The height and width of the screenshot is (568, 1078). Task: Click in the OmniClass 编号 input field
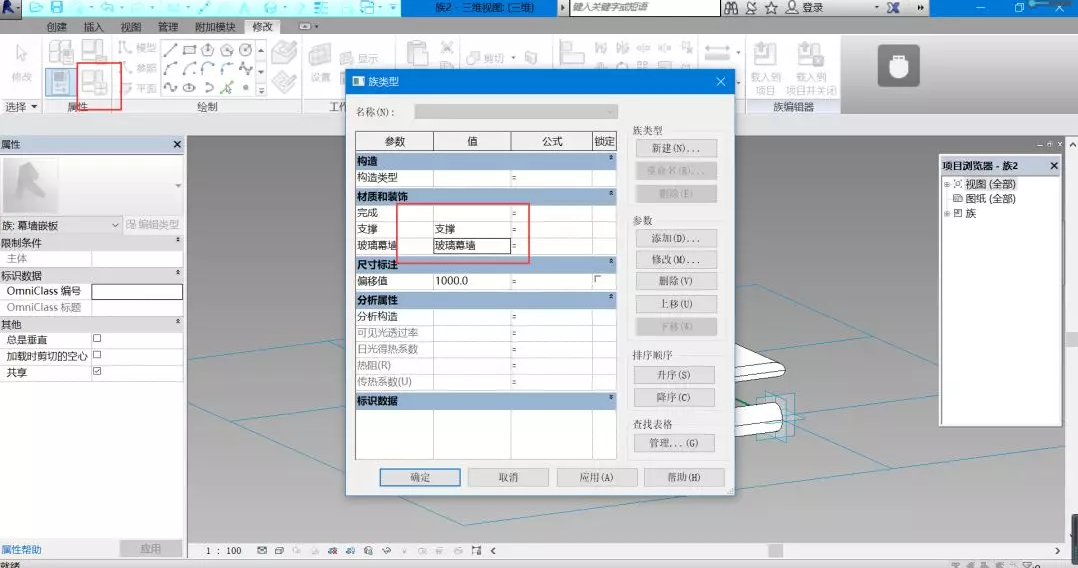click(x=137, y=291)
